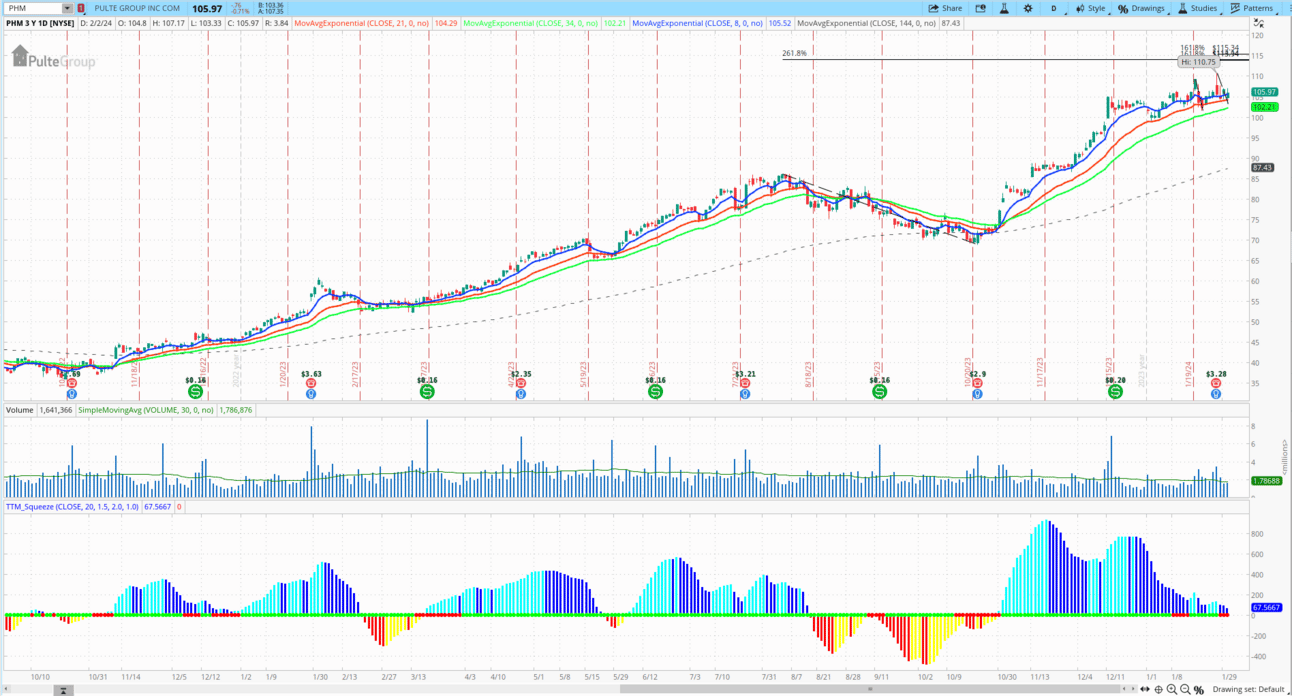The image size is (1292, 696).
Task: Click the $3.21 earnings marker icon
Action: [744, 384]
